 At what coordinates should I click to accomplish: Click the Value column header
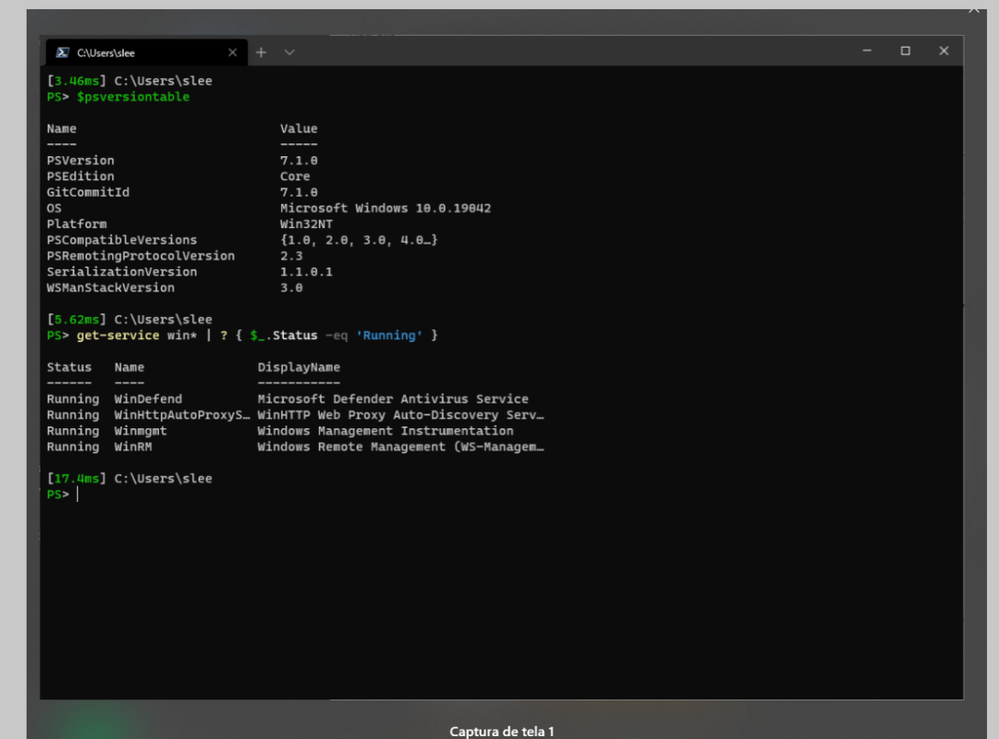tap(299, 129)
